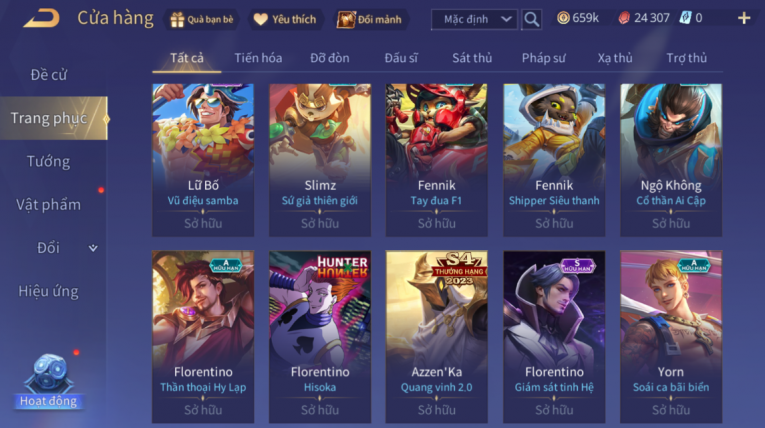The image size is (765, 428).
Task: Select Florentino Hisoka skin card
Action: pos(320,337)
